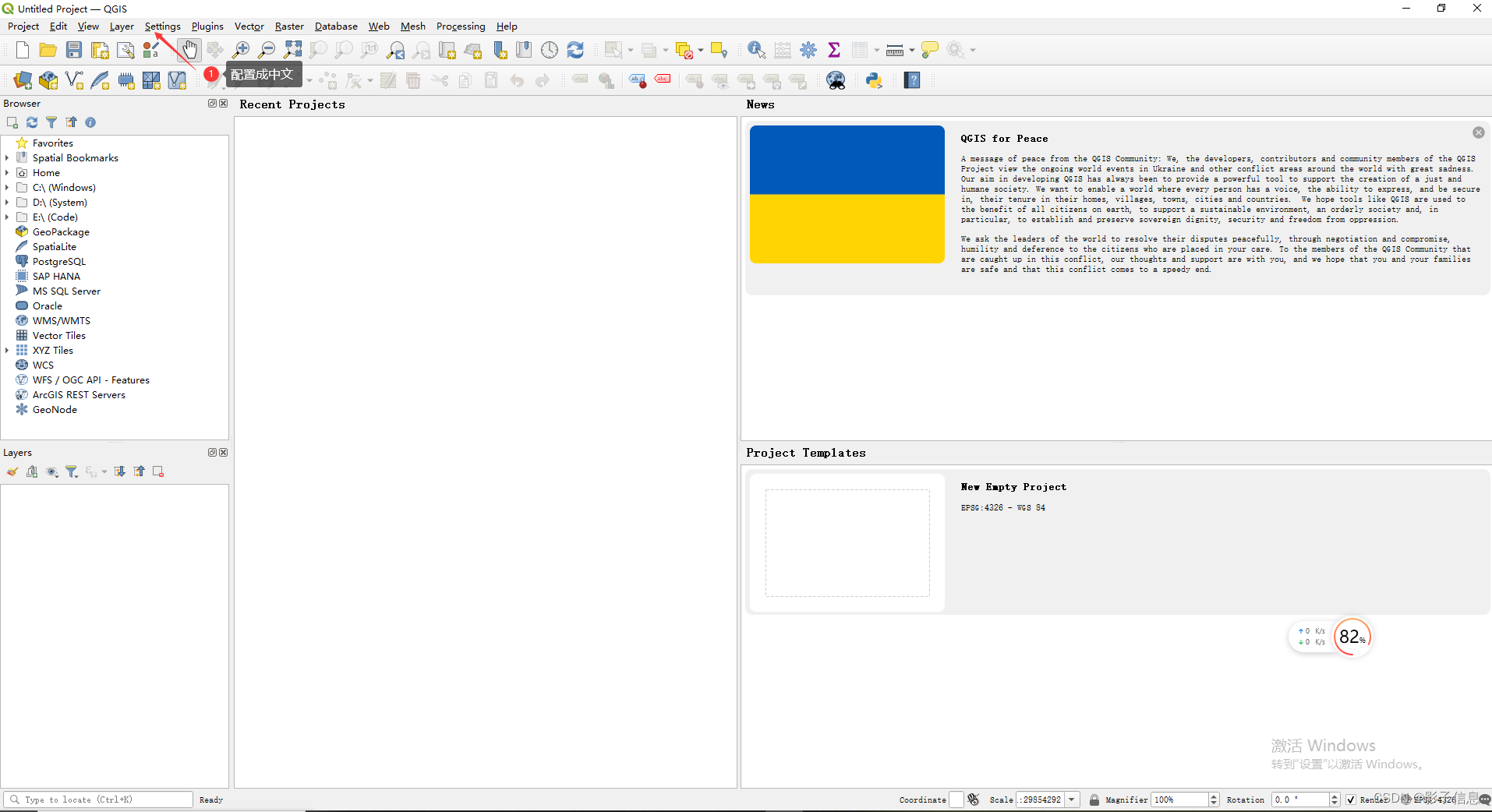This screenshot has height=812, width=1492.
Task: Dismiss the QGIS for Peace news
Action: coord(1478,132)
